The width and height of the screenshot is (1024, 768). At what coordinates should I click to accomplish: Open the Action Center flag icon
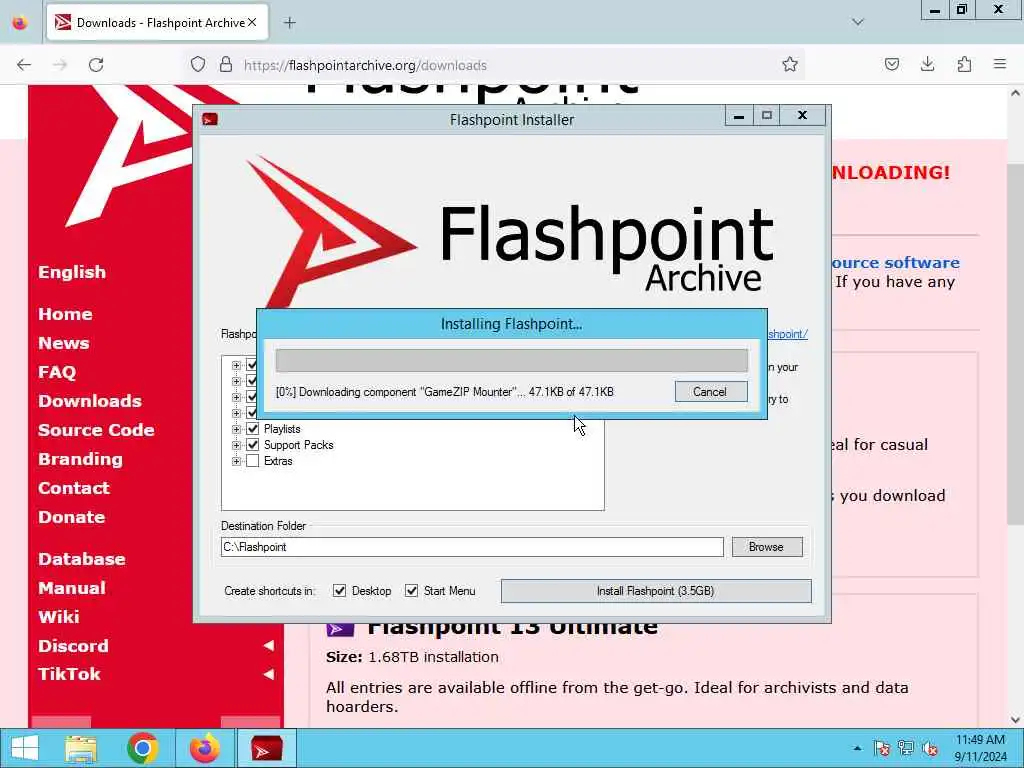882,748
